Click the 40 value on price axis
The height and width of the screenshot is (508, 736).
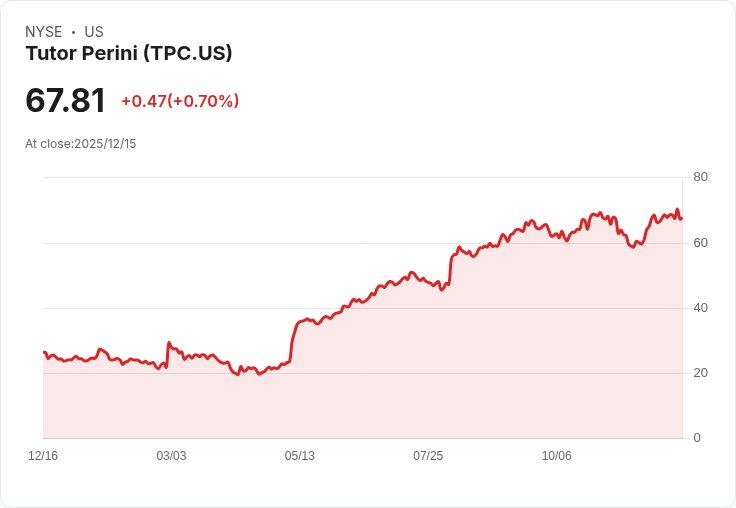pyautogui.click(x=700, y=308)
